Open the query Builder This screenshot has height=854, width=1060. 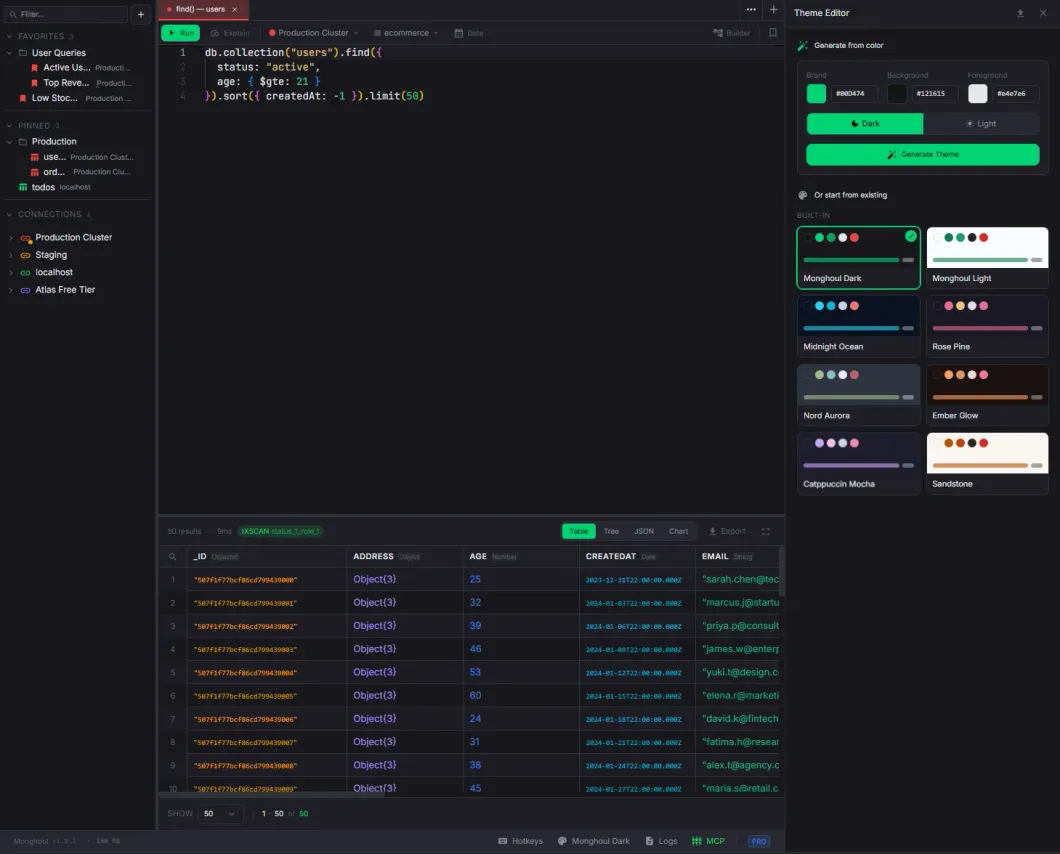pos(731,32)
